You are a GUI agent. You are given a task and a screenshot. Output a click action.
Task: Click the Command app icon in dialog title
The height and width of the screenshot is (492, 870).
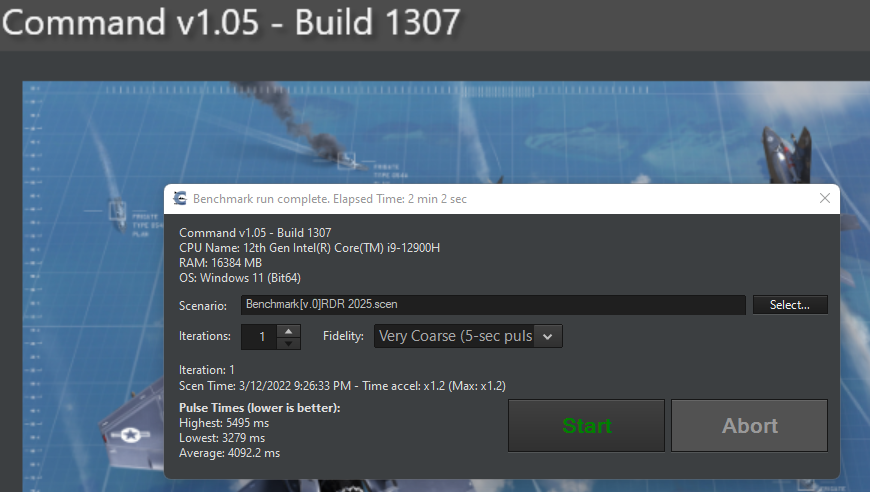180,198
